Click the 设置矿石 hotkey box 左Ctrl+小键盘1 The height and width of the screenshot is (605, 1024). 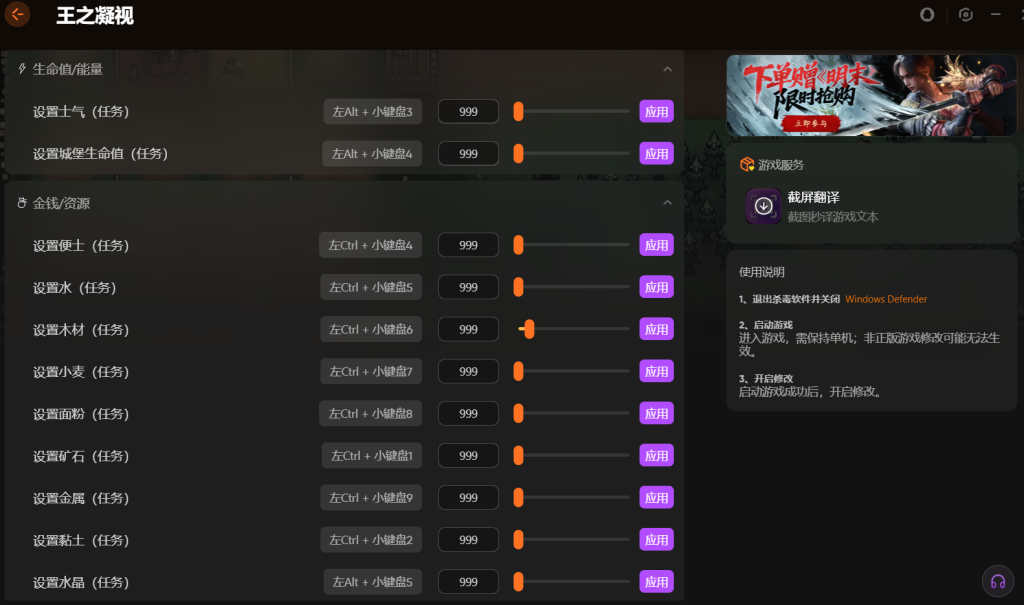[372, 455]
